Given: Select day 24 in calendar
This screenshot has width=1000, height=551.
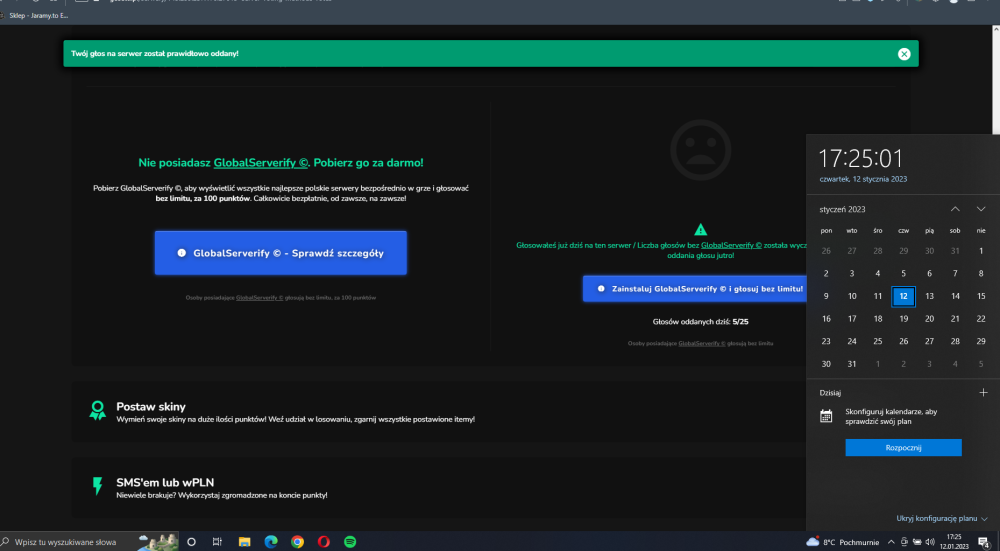Looking at the screenshot, I should click(x=852, y=341).
